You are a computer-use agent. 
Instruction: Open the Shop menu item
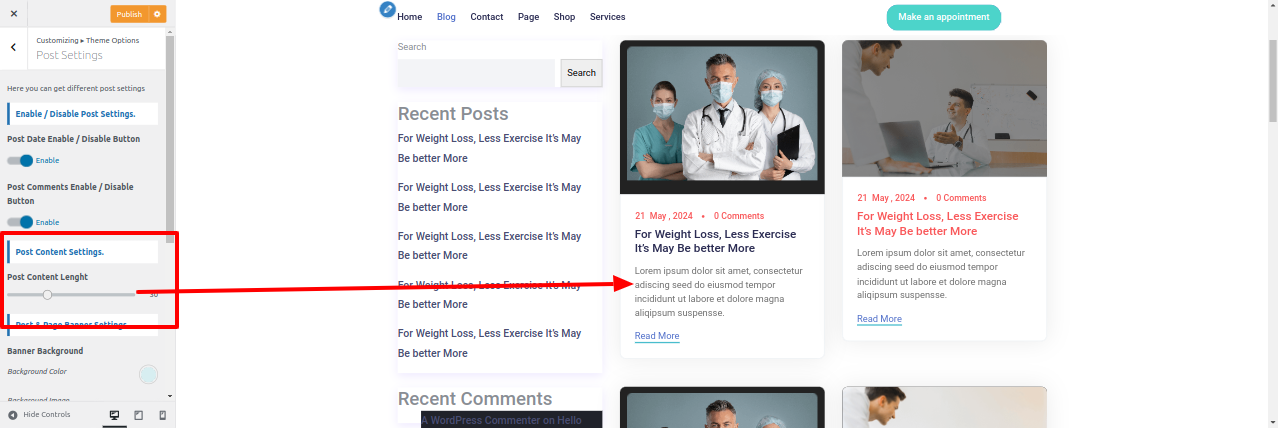[x=564, y=17]
